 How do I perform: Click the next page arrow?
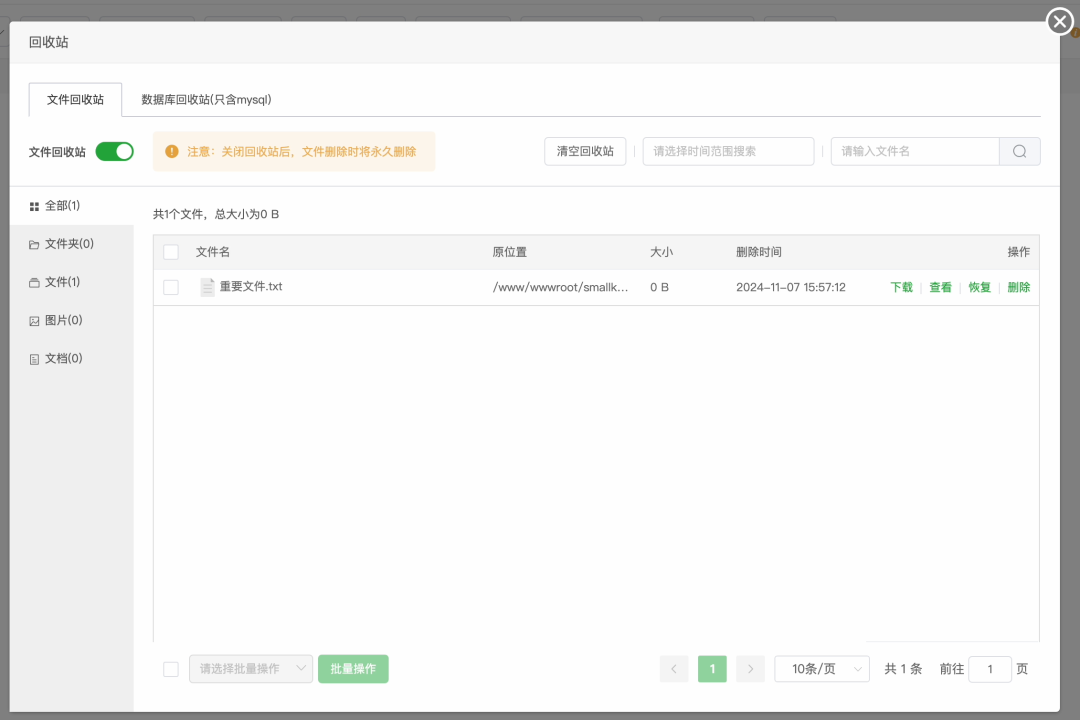750,669
